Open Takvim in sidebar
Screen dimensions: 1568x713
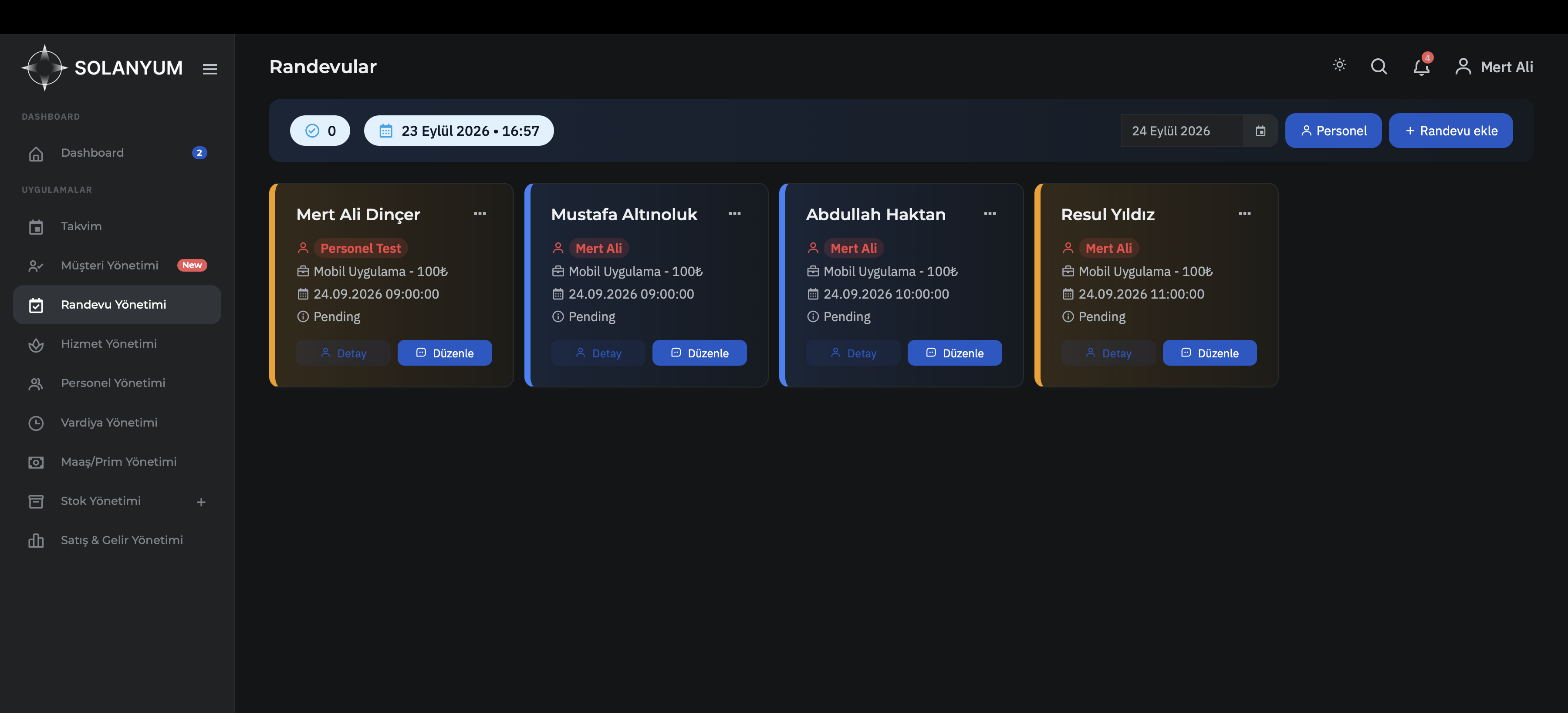[x=117, y=226]
